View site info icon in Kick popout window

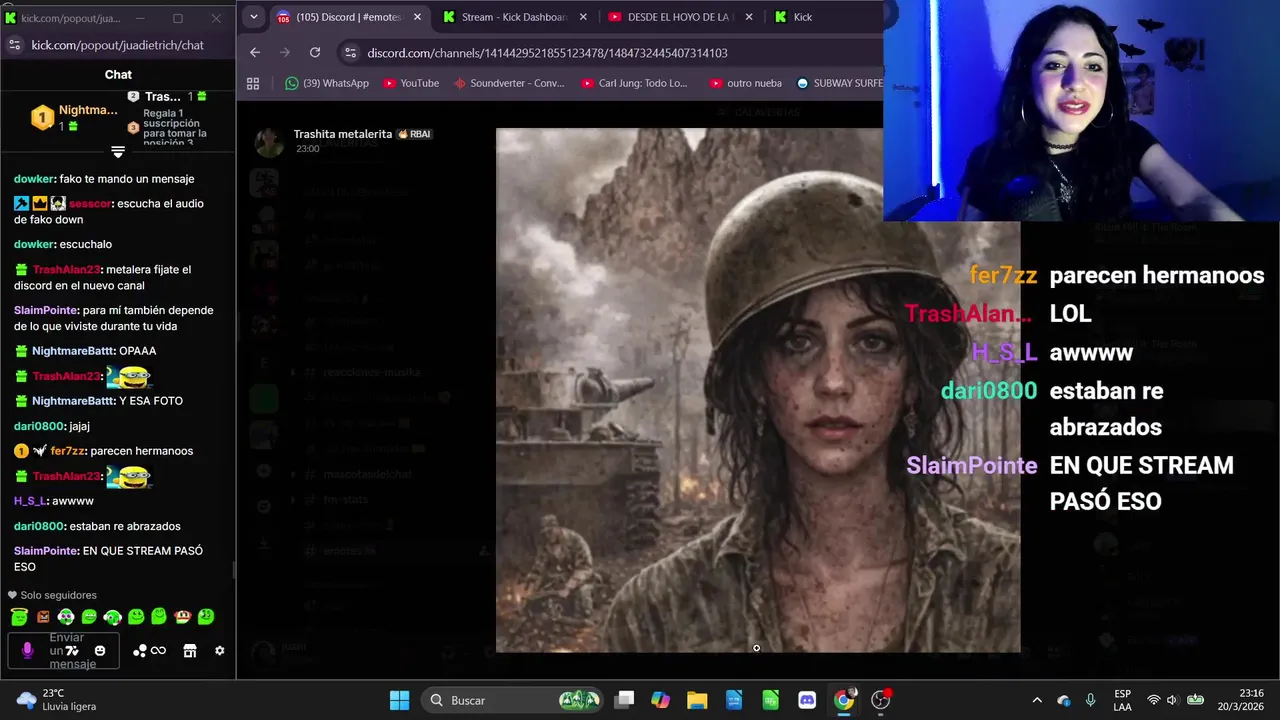[x=14, y=45]
